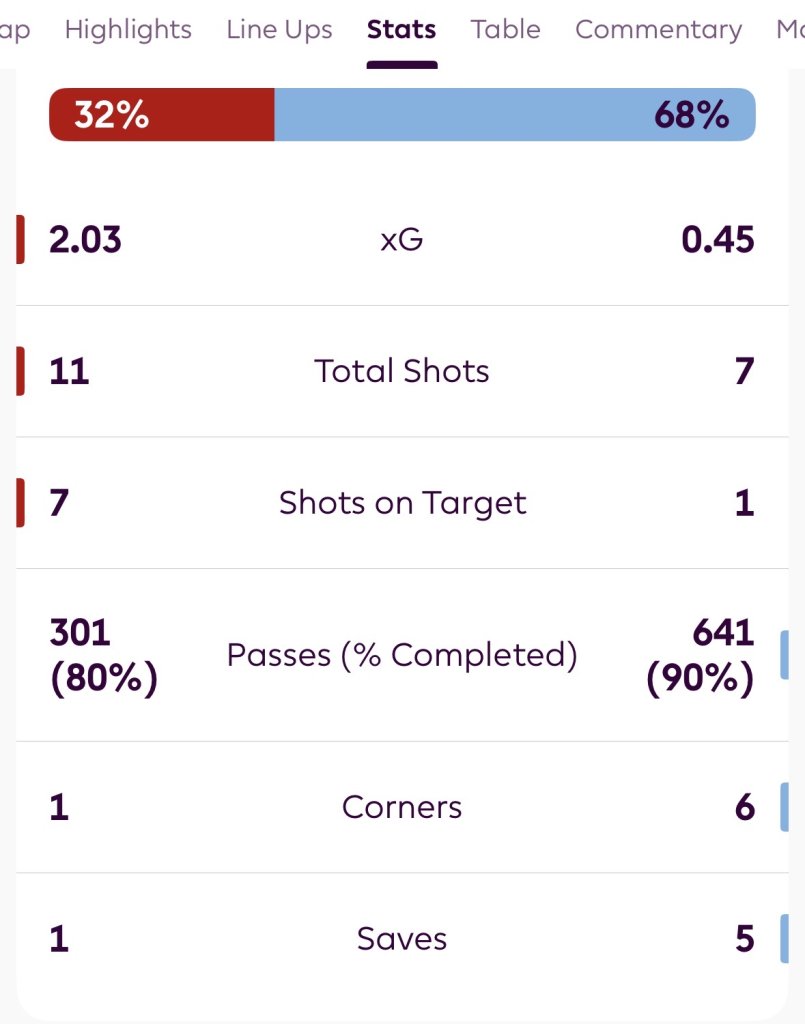Select the Shots on Target row label
The image size is (805, 1024).
click(402, 503)
